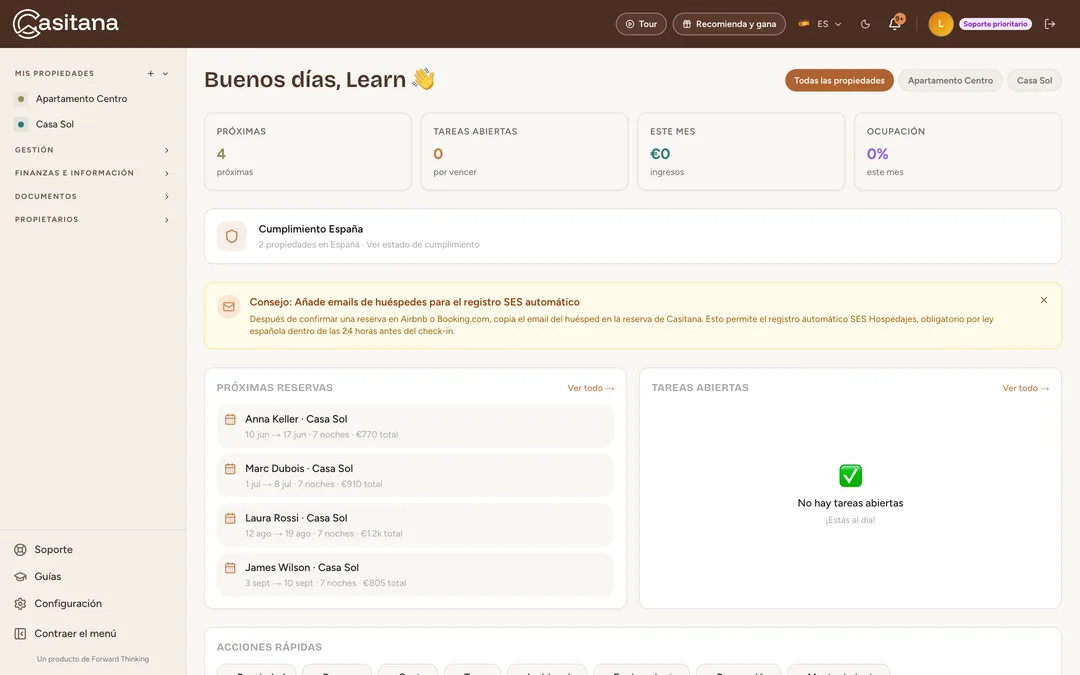View all tareas abiertas
This screenshot has width=1080, height=675.
[1026, 388]
